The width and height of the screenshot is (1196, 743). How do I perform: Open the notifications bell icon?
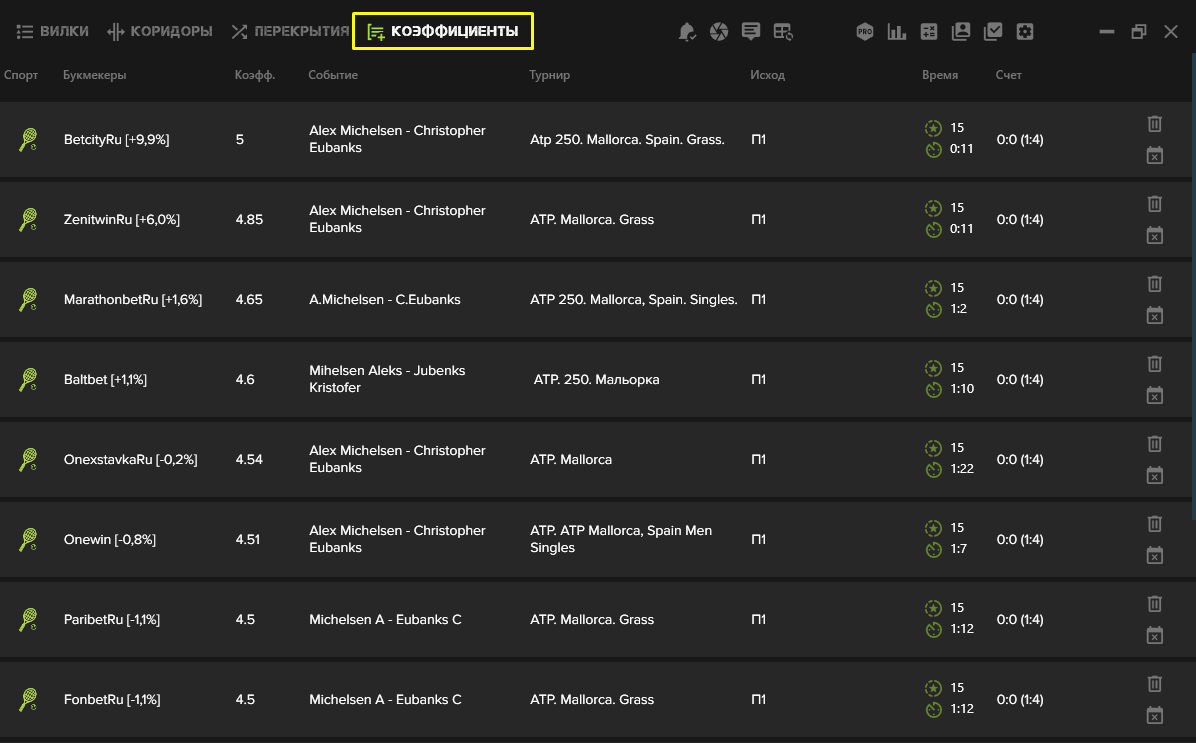click(x=686, y=31)
